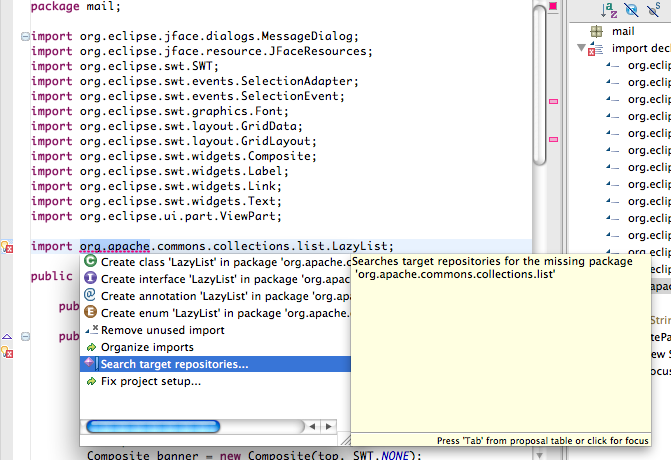Click the GridData import line
This screenshot has width=671, height=460.
point(167,126)
